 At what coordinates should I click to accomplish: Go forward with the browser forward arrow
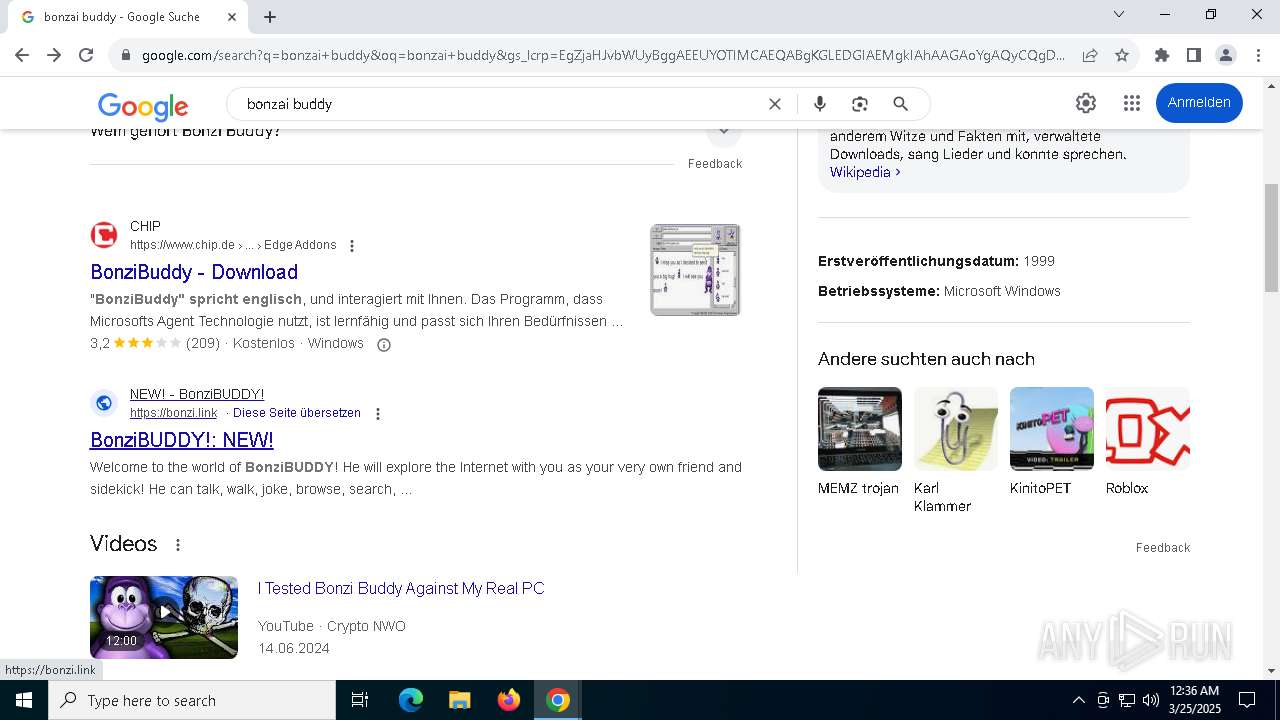coord(54,56)
